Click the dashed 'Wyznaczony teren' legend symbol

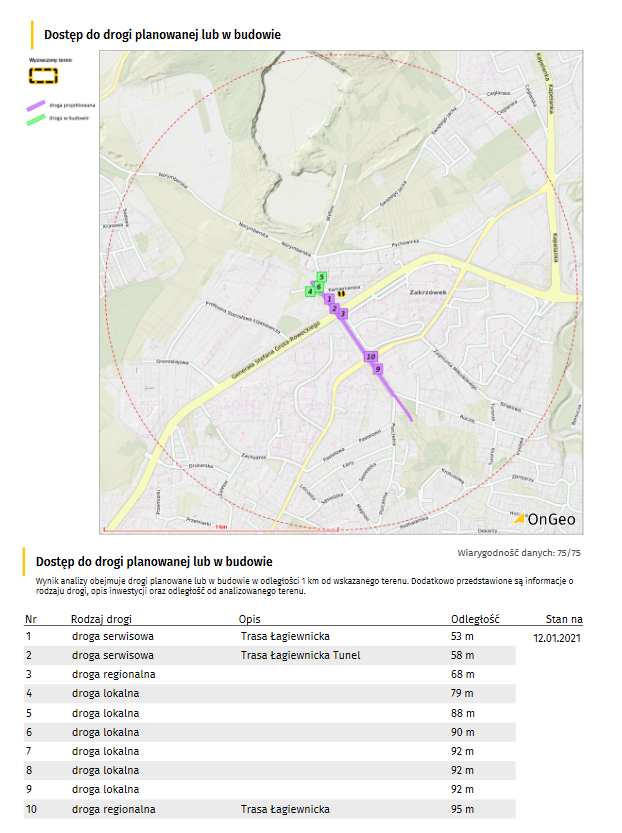tap(43, 74)
